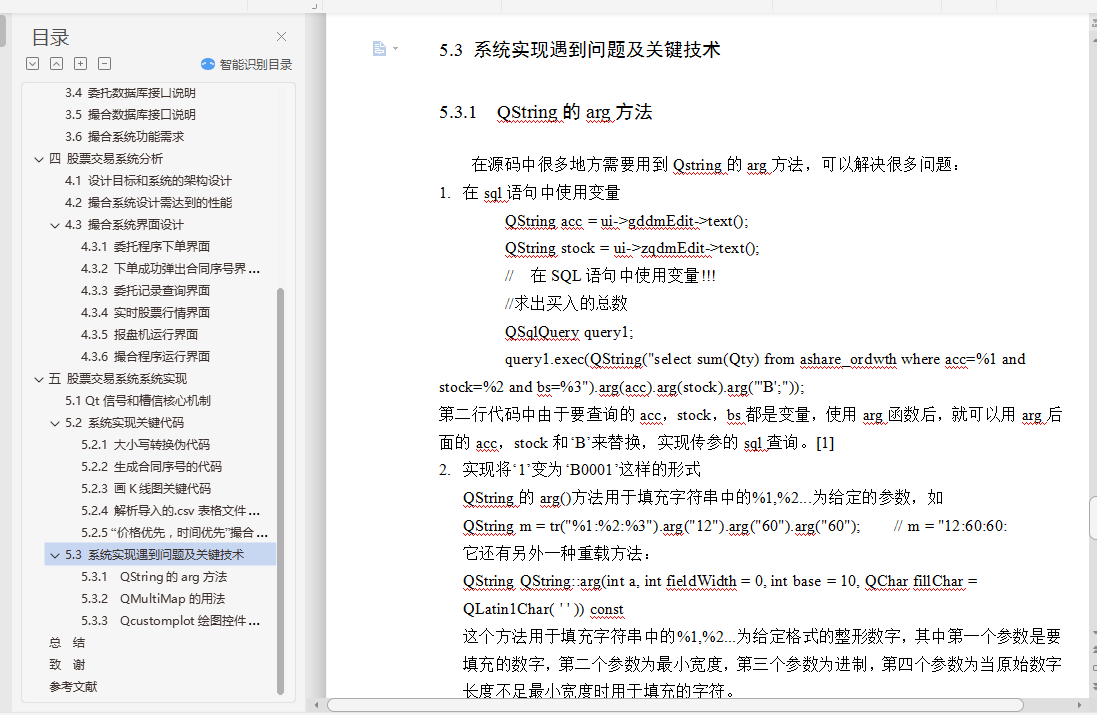Navigate to 5.2.3 画 K 线图关键代码
The width and height of the screenshot is (1097, 715).
pyautogui.click(x=146, y=488)
